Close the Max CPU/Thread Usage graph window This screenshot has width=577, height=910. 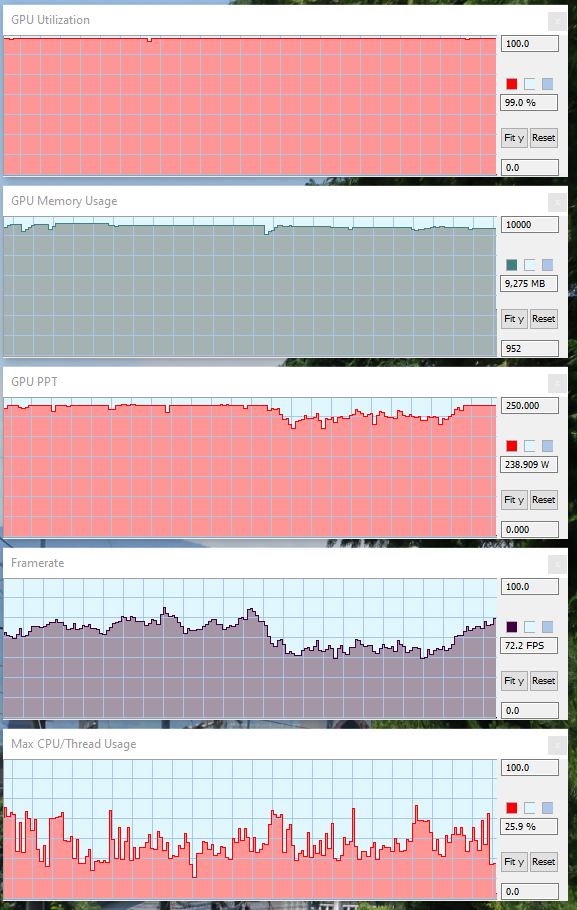coord(557,746)
